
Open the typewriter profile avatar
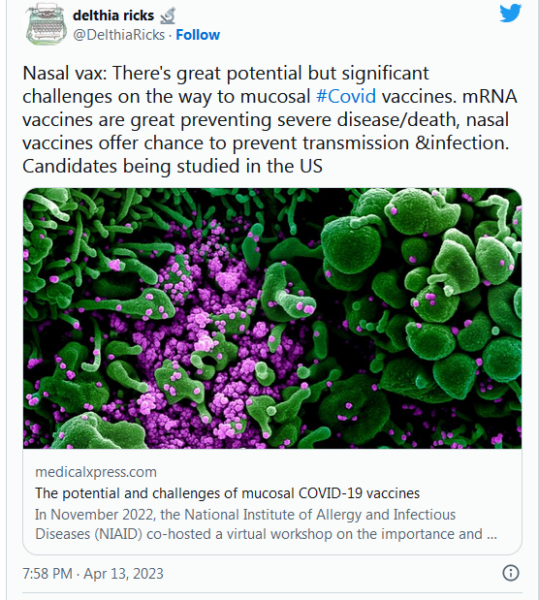click(46, 24)
